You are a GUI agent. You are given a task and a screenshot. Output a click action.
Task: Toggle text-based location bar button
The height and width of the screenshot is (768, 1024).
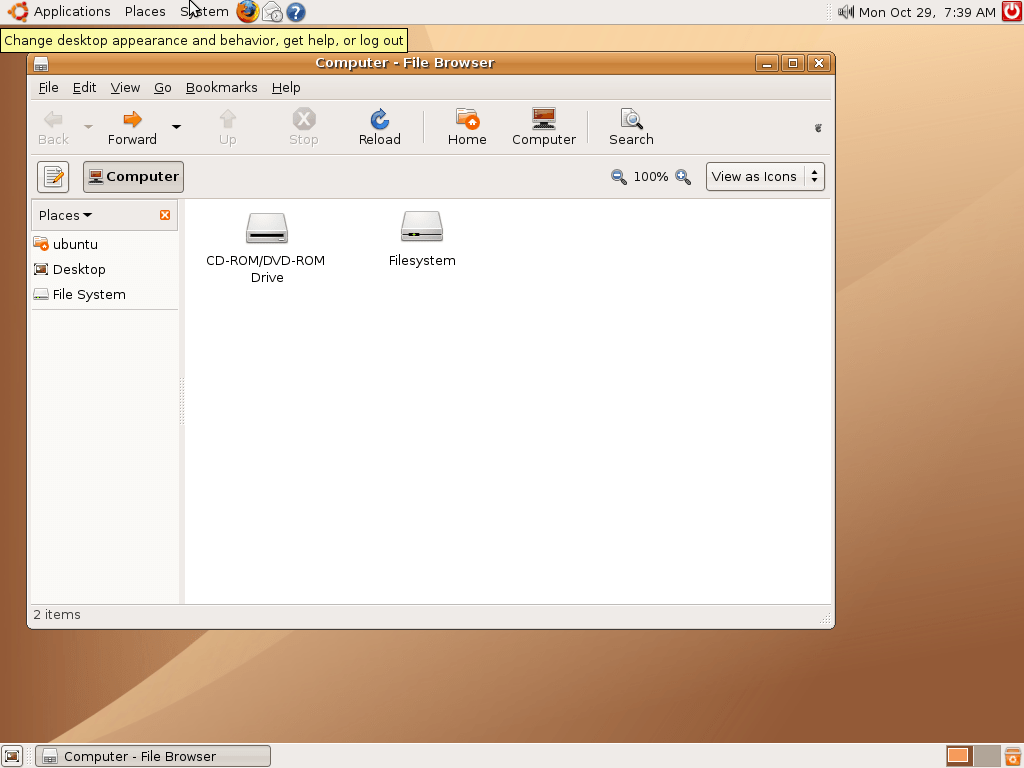pyautogui.click(x=53, y=177)
